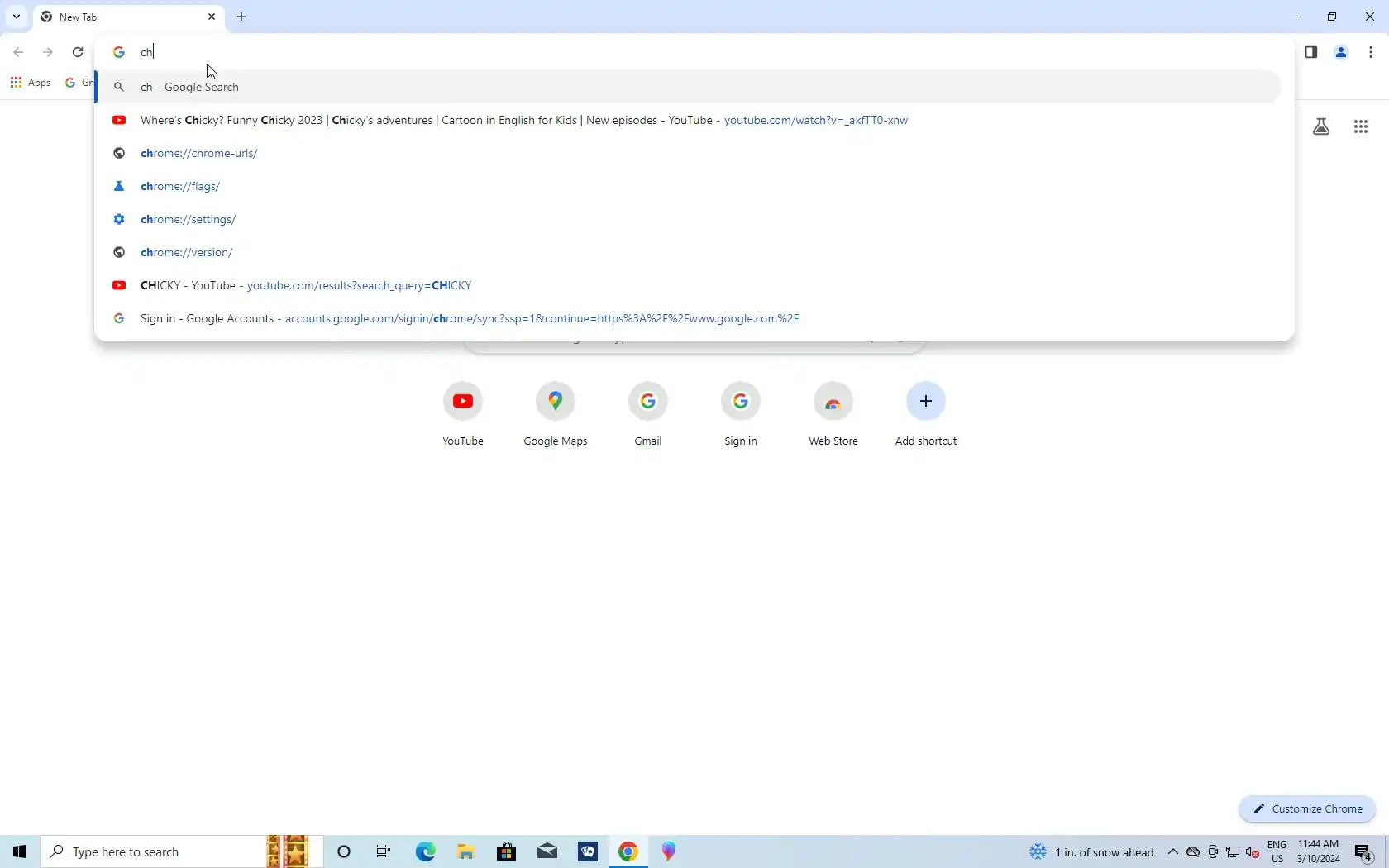Open the Chrome profile avatar menu

1341,52
